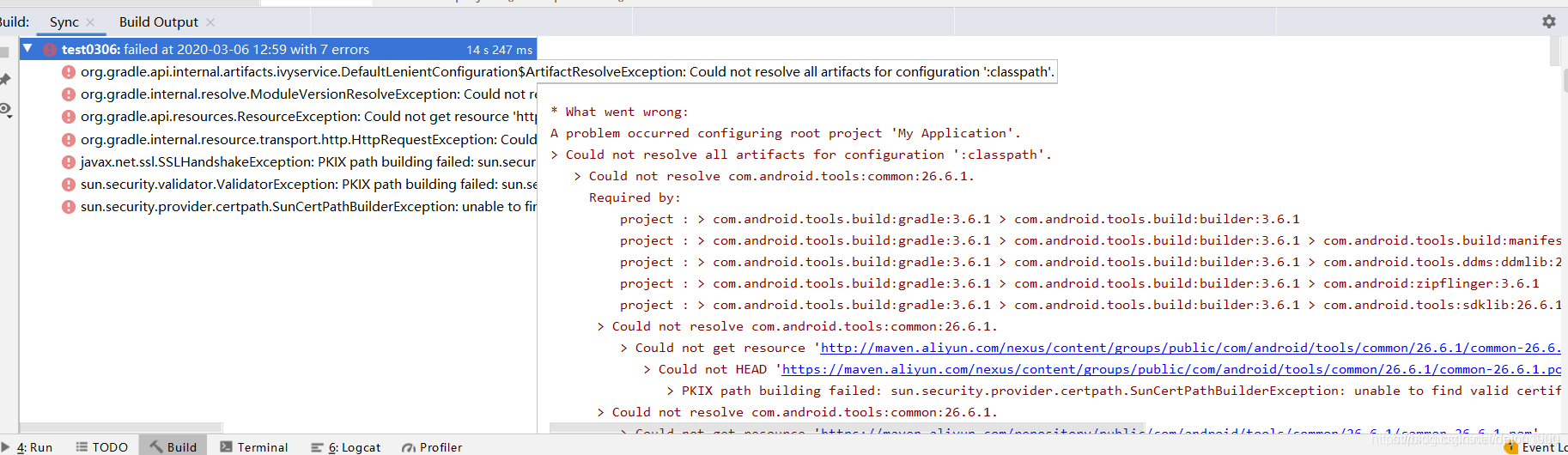Viewport: 1568px width, 455px height.
Task: Open the Profiler tool window
Action: 433,446
